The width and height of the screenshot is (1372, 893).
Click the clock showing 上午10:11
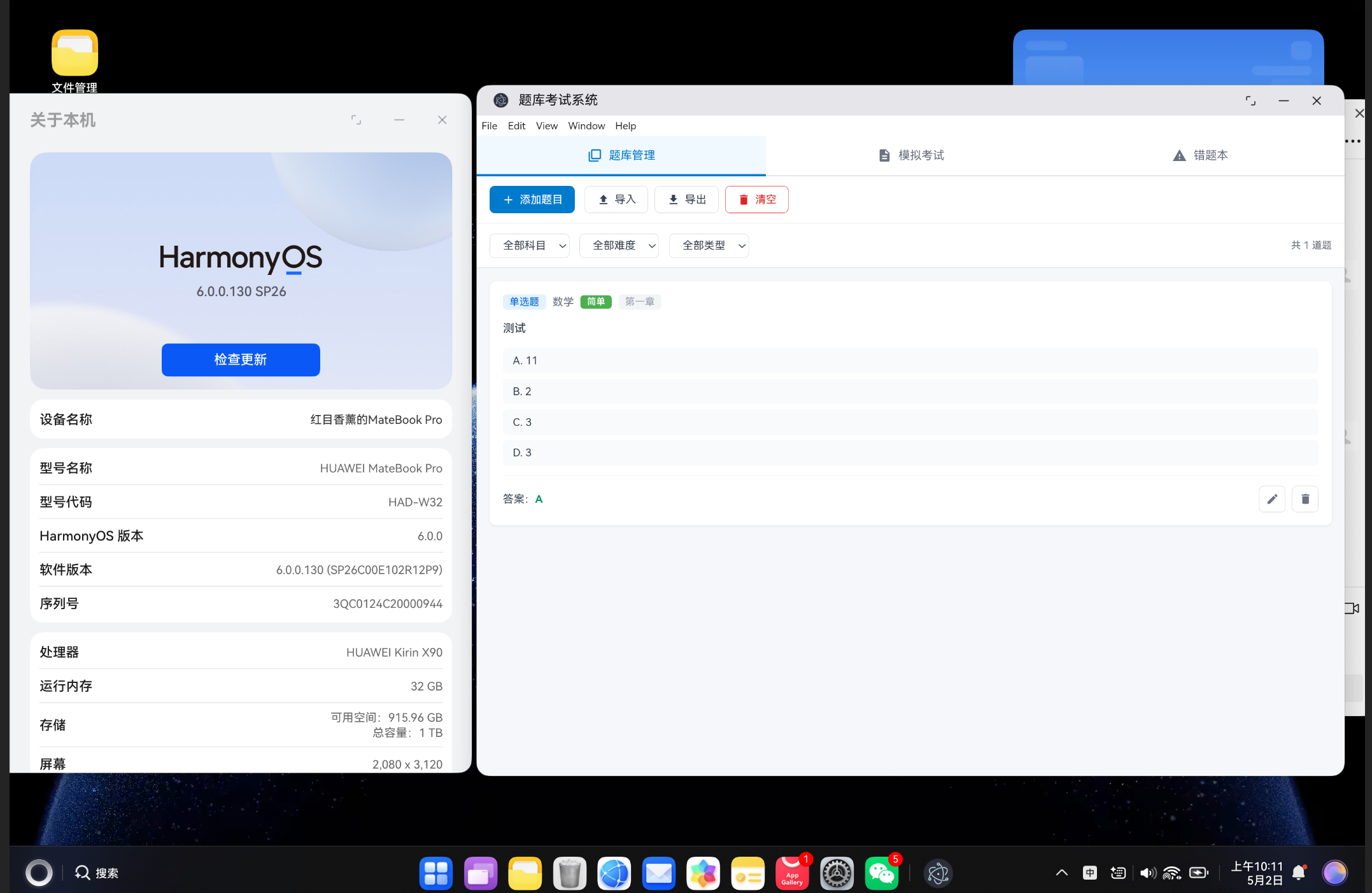[x=1257, y=866]
